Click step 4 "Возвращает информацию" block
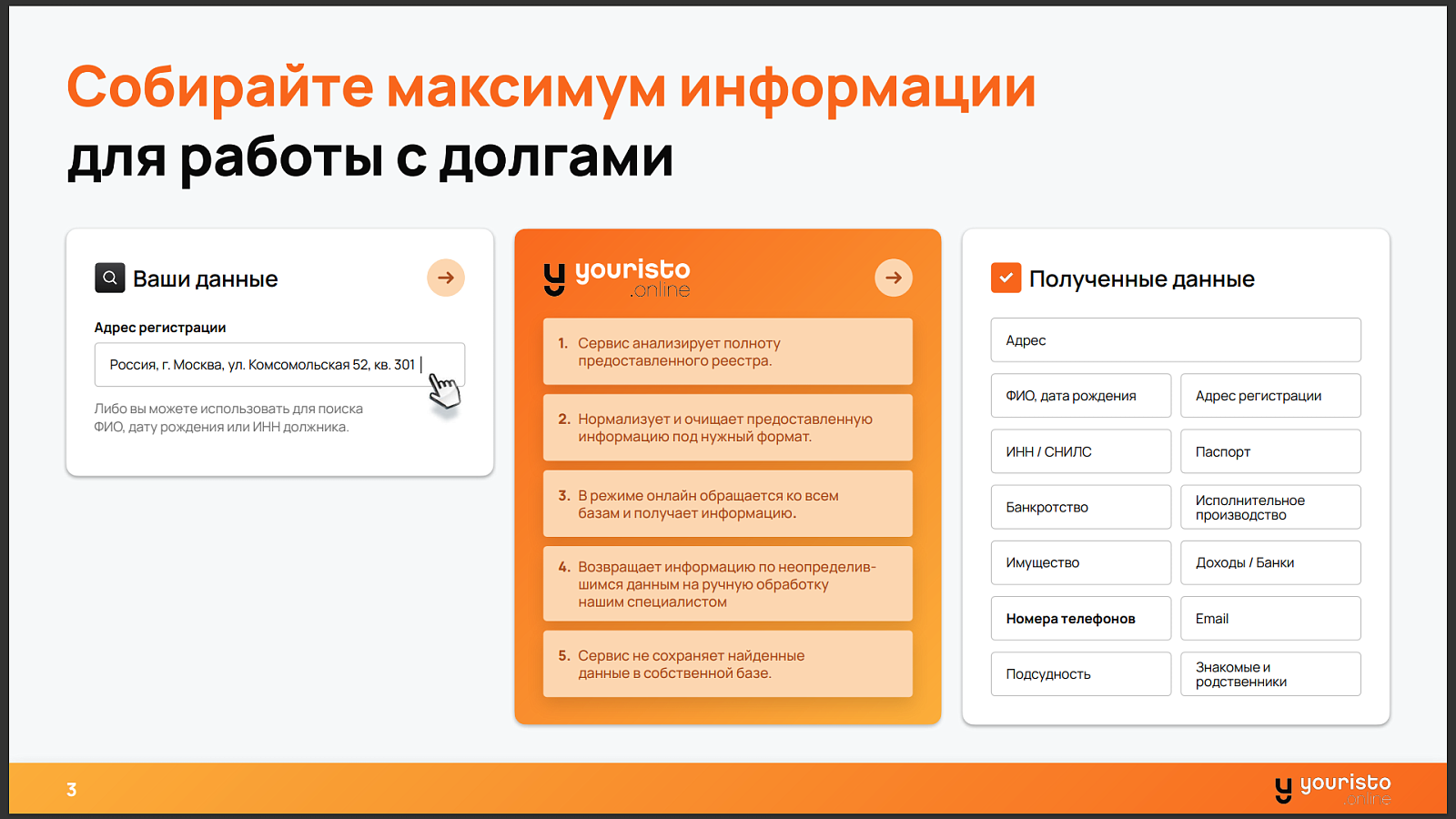This screenshot has width=1456, height=819. tap(728, 584)
